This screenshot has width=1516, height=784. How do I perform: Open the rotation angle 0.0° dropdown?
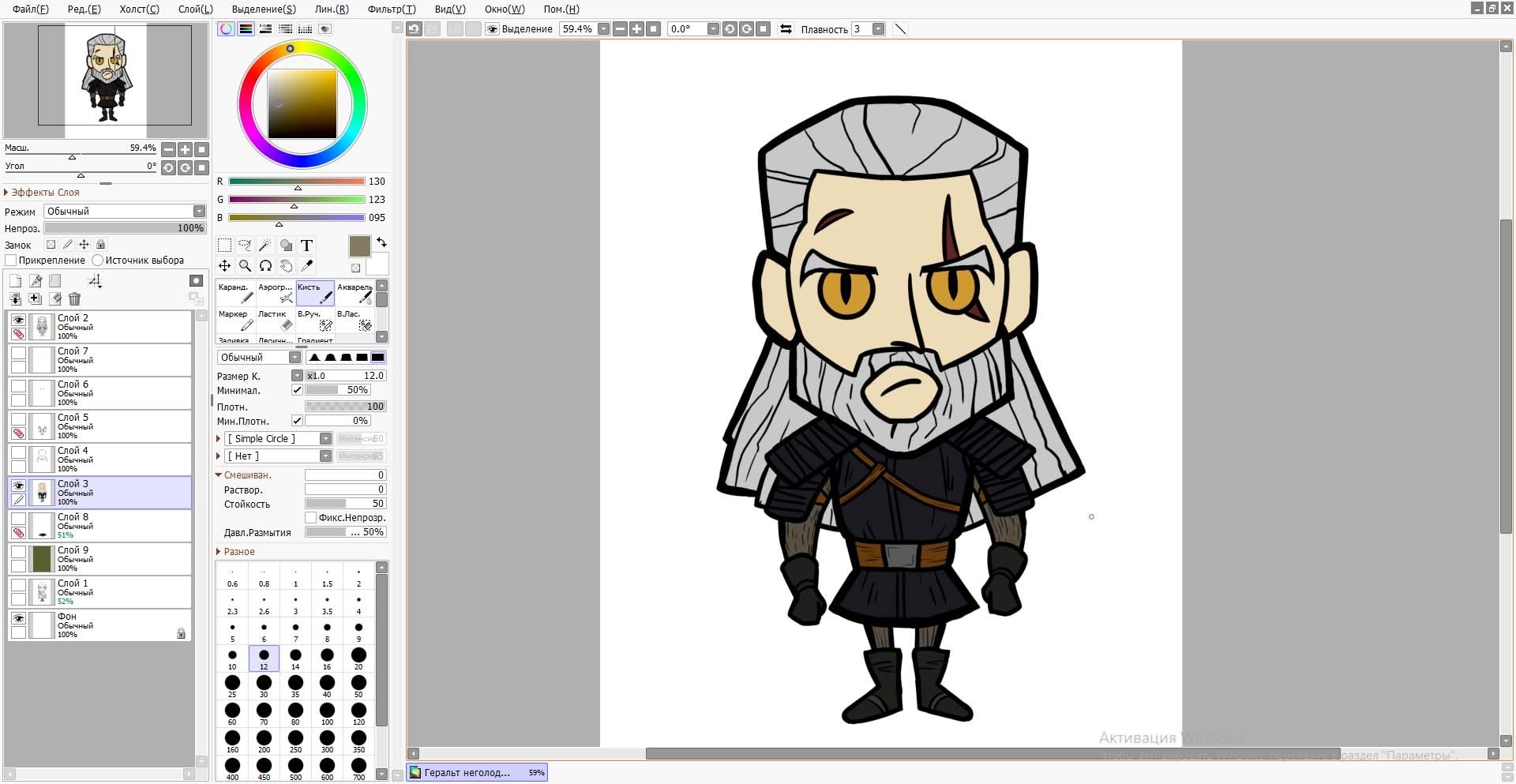click(x=713, y=29)
